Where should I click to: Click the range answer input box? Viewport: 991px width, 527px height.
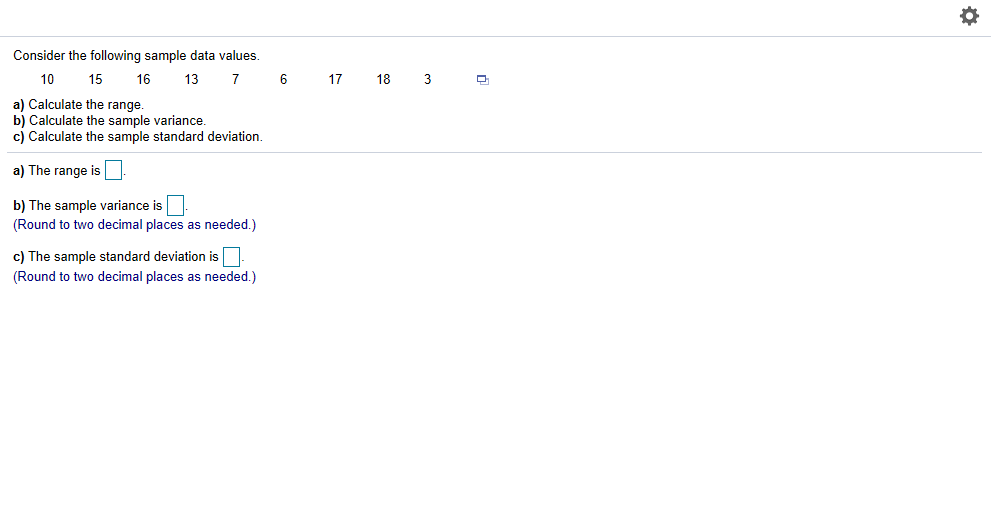point(113,170)
